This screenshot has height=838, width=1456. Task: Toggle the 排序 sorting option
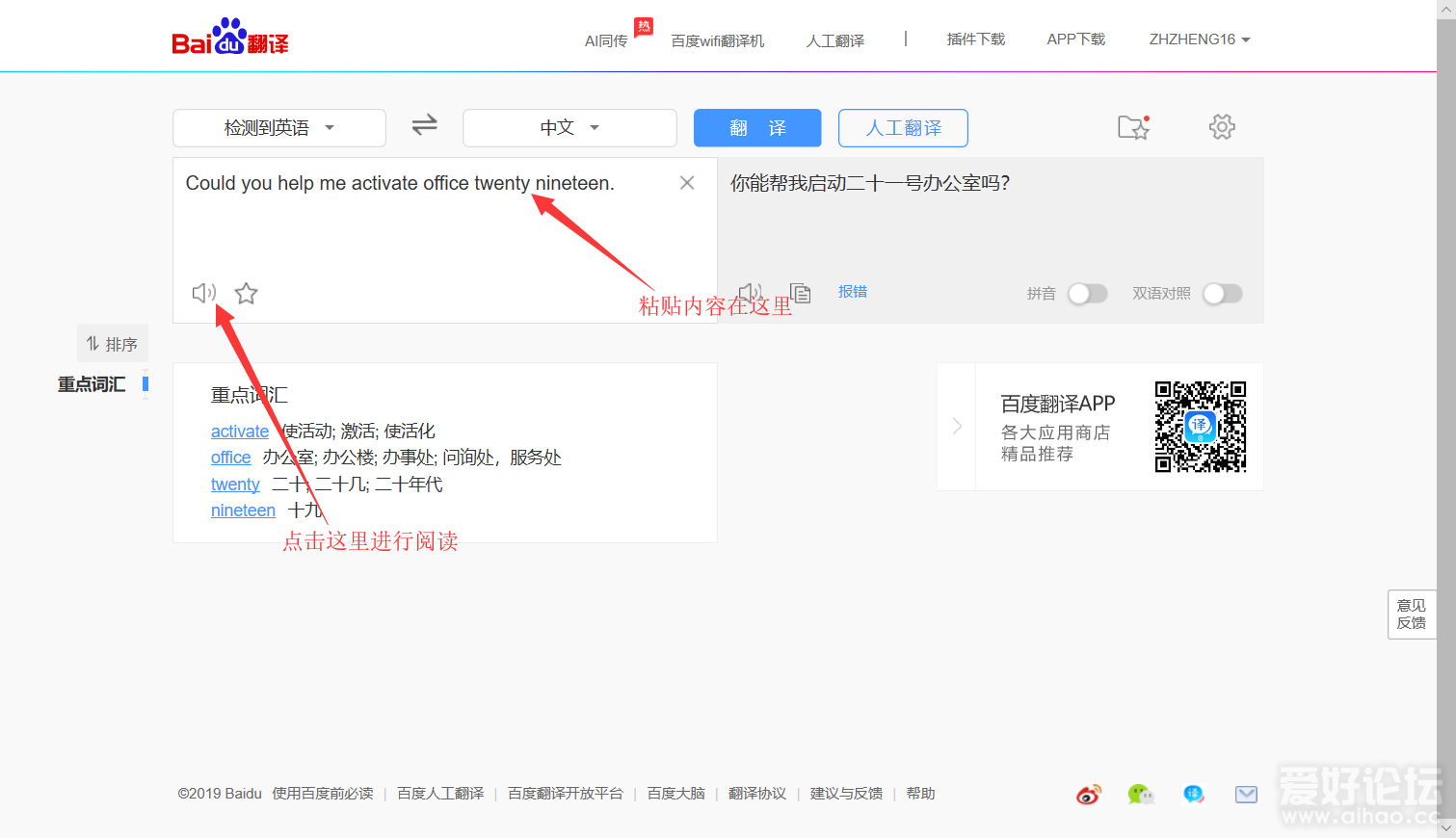point(112,343)
